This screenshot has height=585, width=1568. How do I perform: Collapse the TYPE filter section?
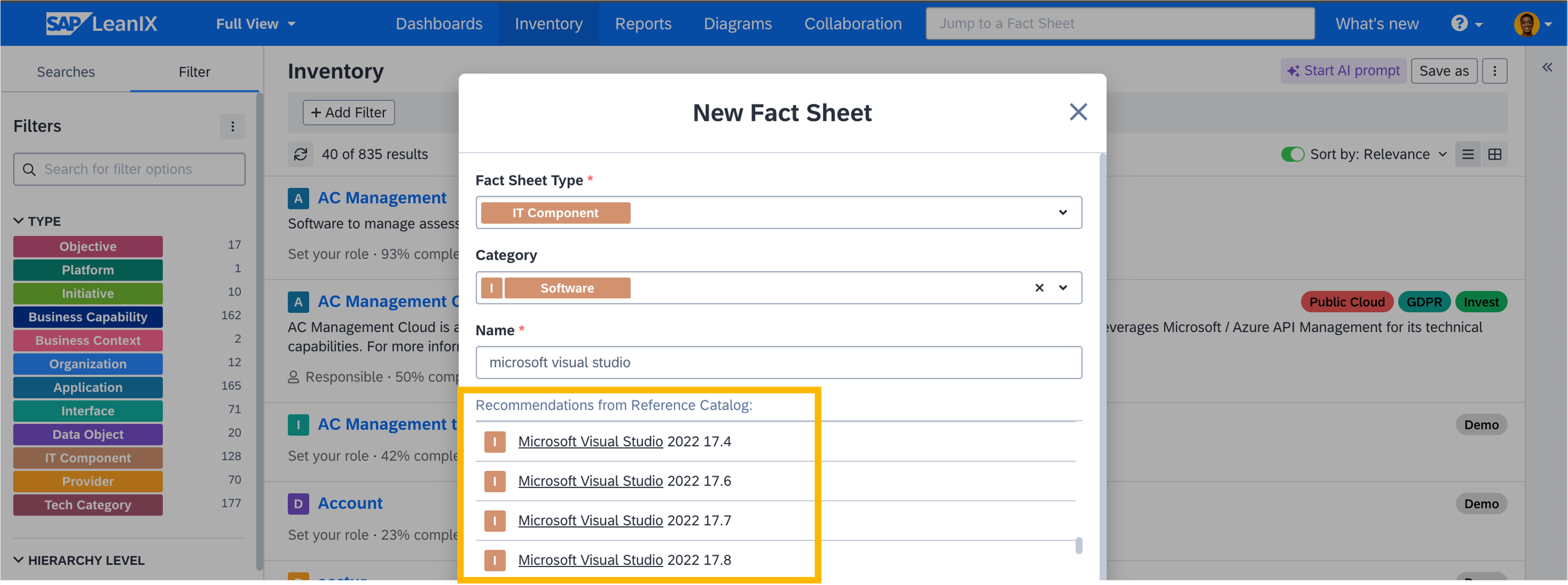(36, 221)
